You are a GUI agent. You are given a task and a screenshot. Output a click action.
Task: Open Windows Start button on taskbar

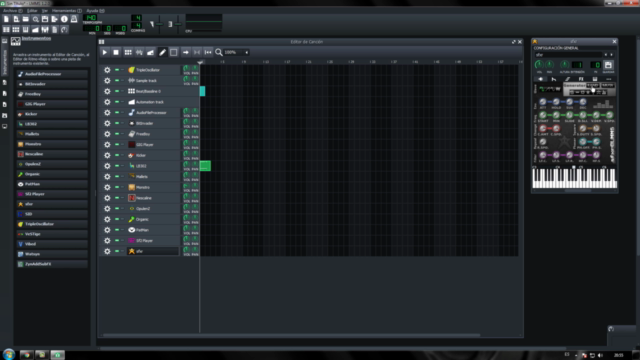[x=9, y=354]
